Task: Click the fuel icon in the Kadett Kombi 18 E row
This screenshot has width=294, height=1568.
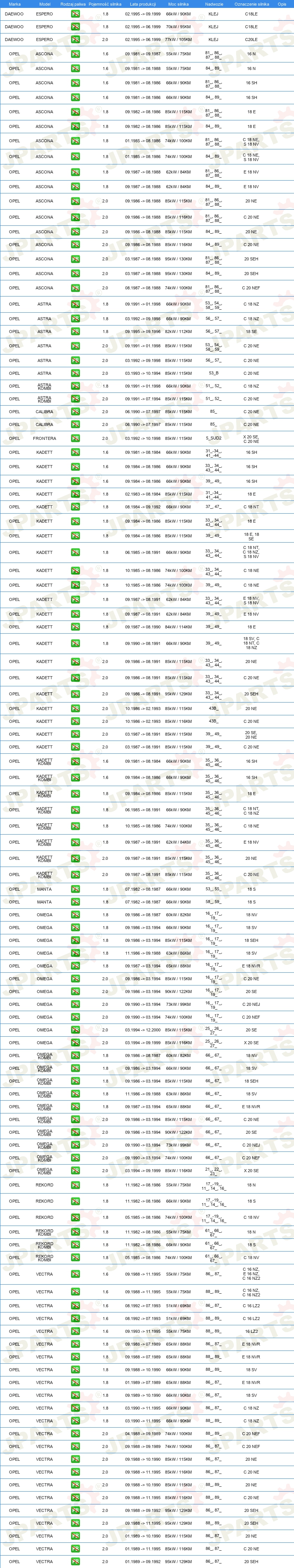Action: (x=75, y=794)
